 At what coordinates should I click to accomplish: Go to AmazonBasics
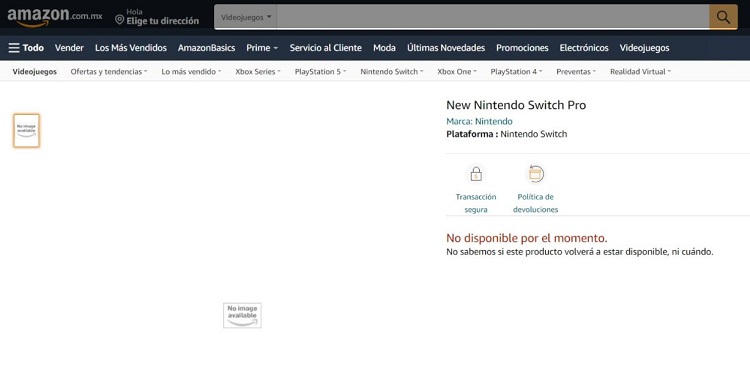coord(206,48)
